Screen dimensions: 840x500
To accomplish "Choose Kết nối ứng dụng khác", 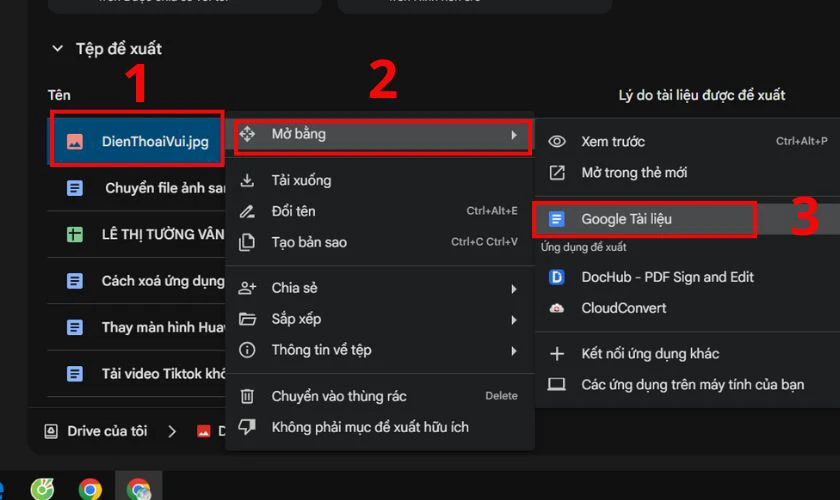I will click(688, 354).
